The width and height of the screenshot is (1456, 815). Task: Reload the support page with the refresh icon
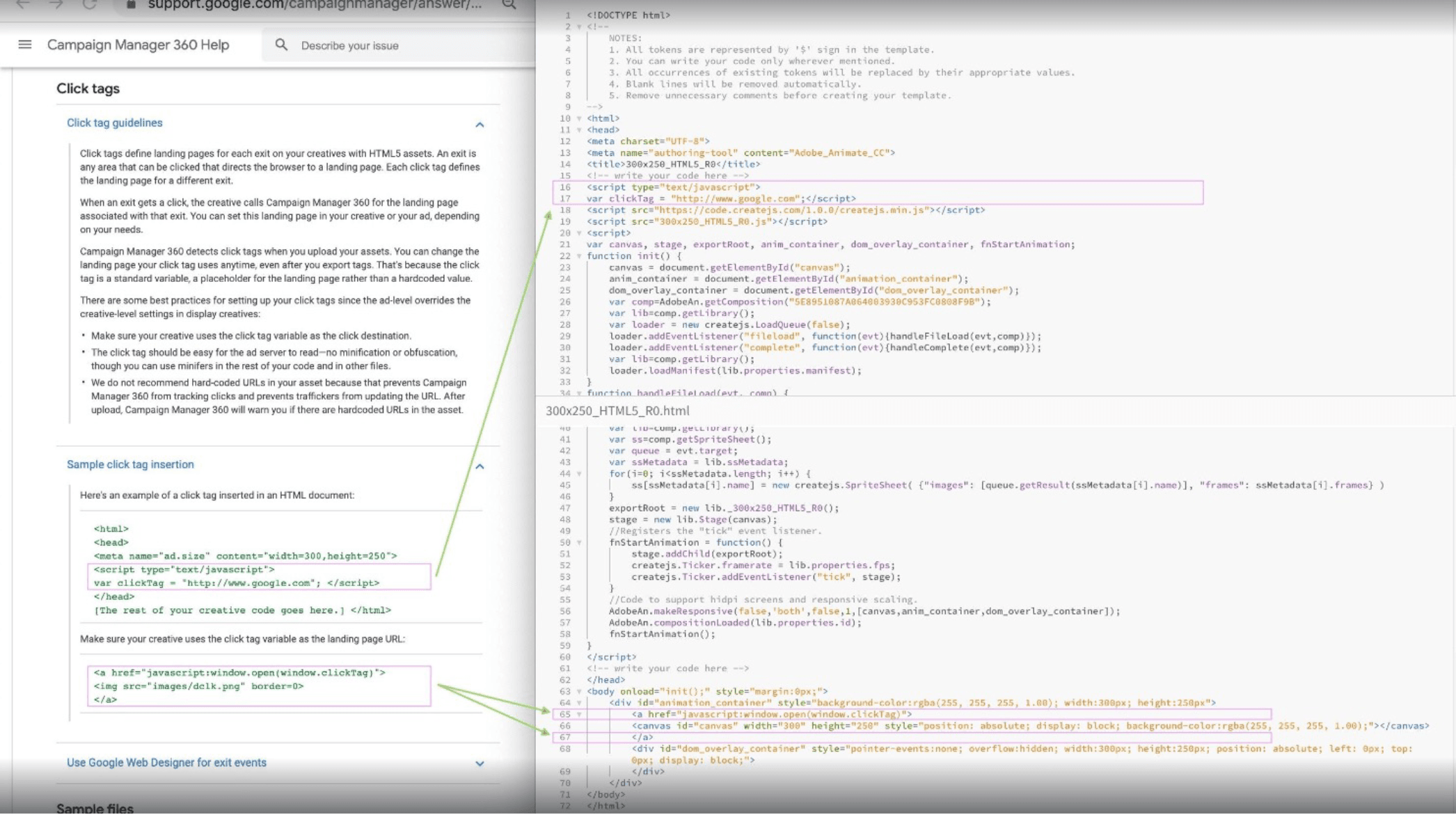pyautogui.click(x=88, y=6)
